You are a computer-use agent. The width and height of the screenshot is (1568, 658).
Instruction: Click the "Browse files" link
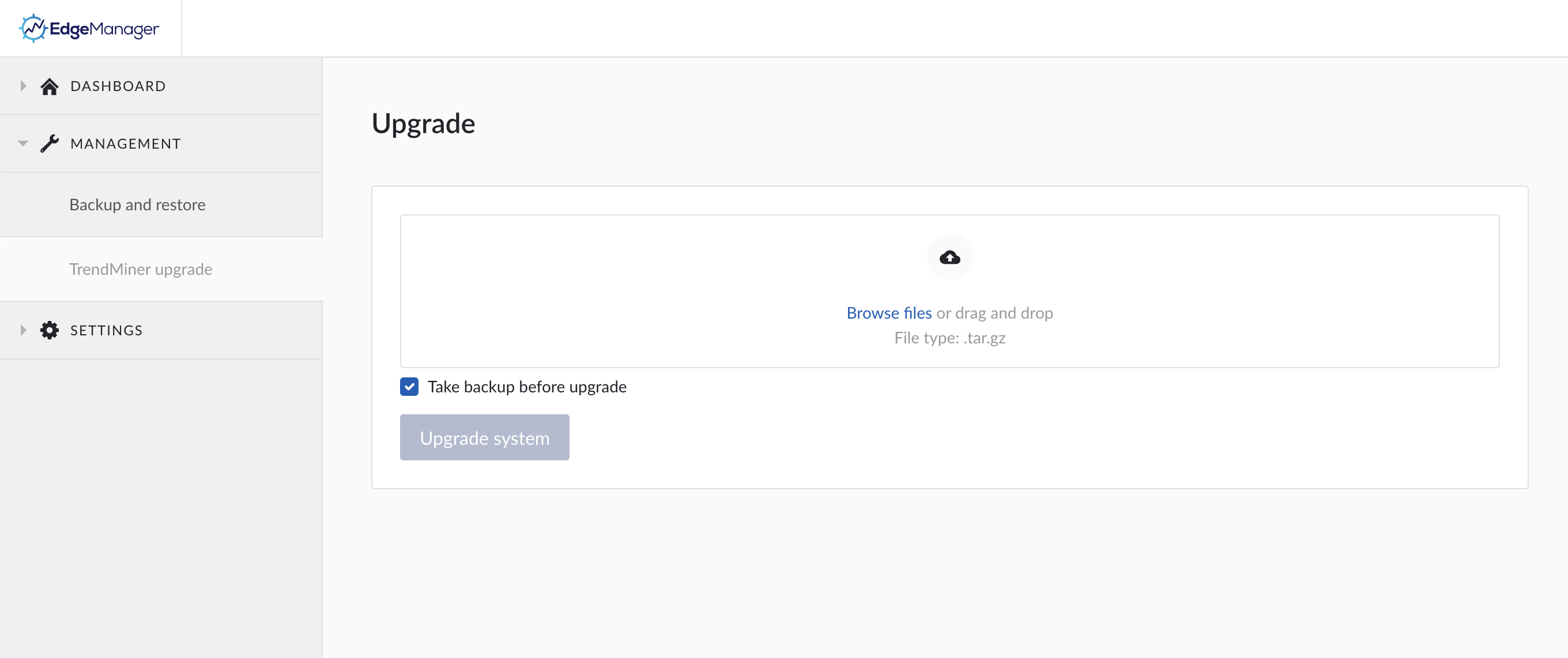coord(889,313)
